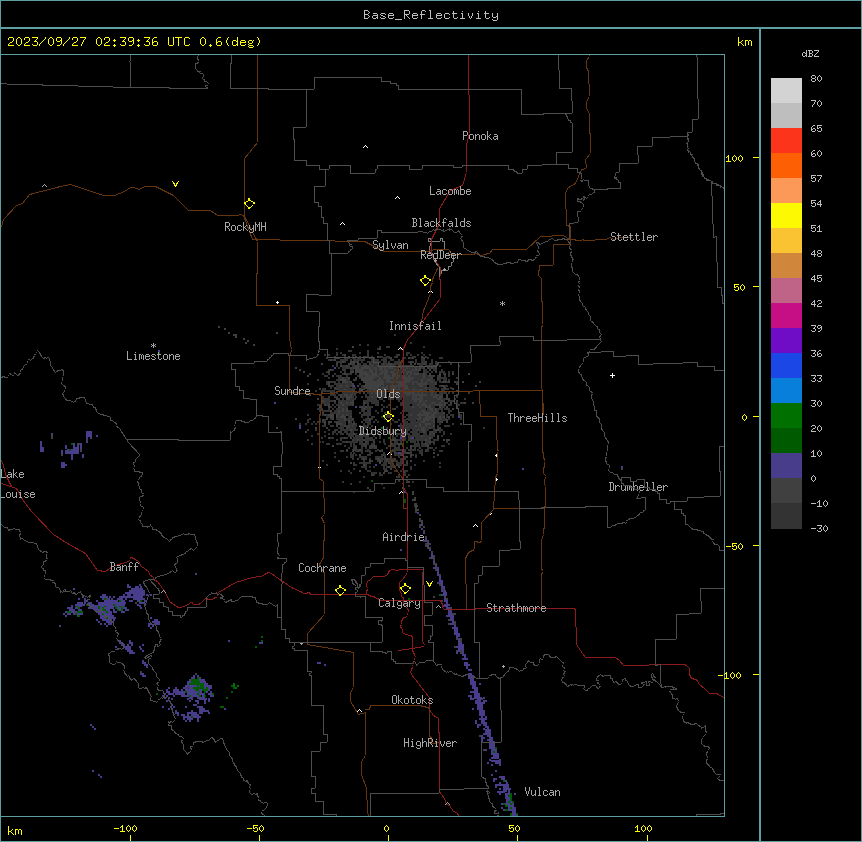Click the yellow diamond marker below Cochrane
This screenshot has width=862, height=842.
pos(340,590)
